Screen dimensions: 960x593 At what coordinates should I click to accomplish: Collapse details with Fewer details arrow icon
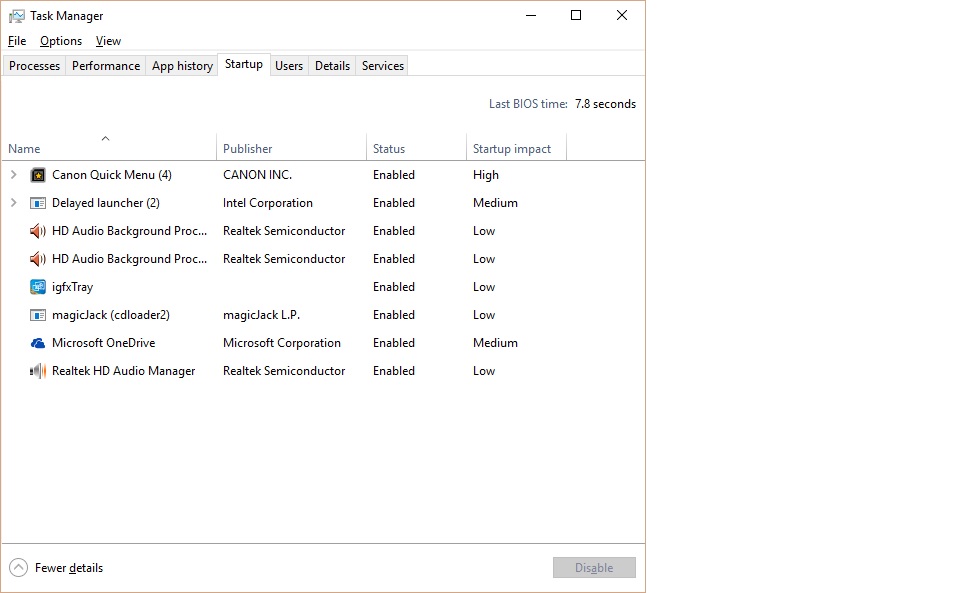coord(19,568)
